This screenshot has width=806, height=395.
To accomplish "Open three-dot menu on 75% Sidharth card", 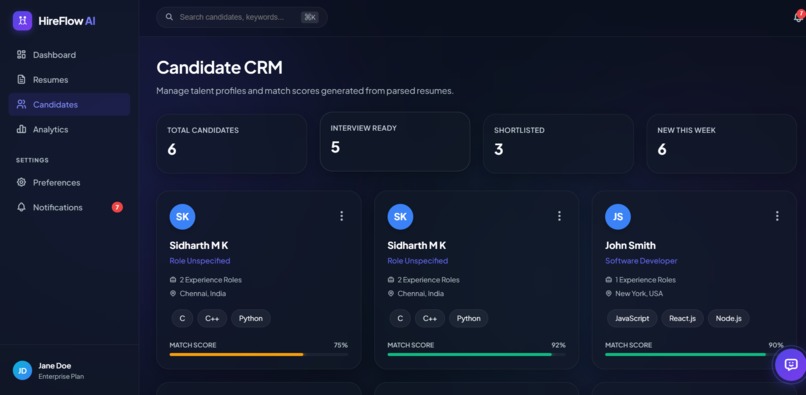I will 341,216.
